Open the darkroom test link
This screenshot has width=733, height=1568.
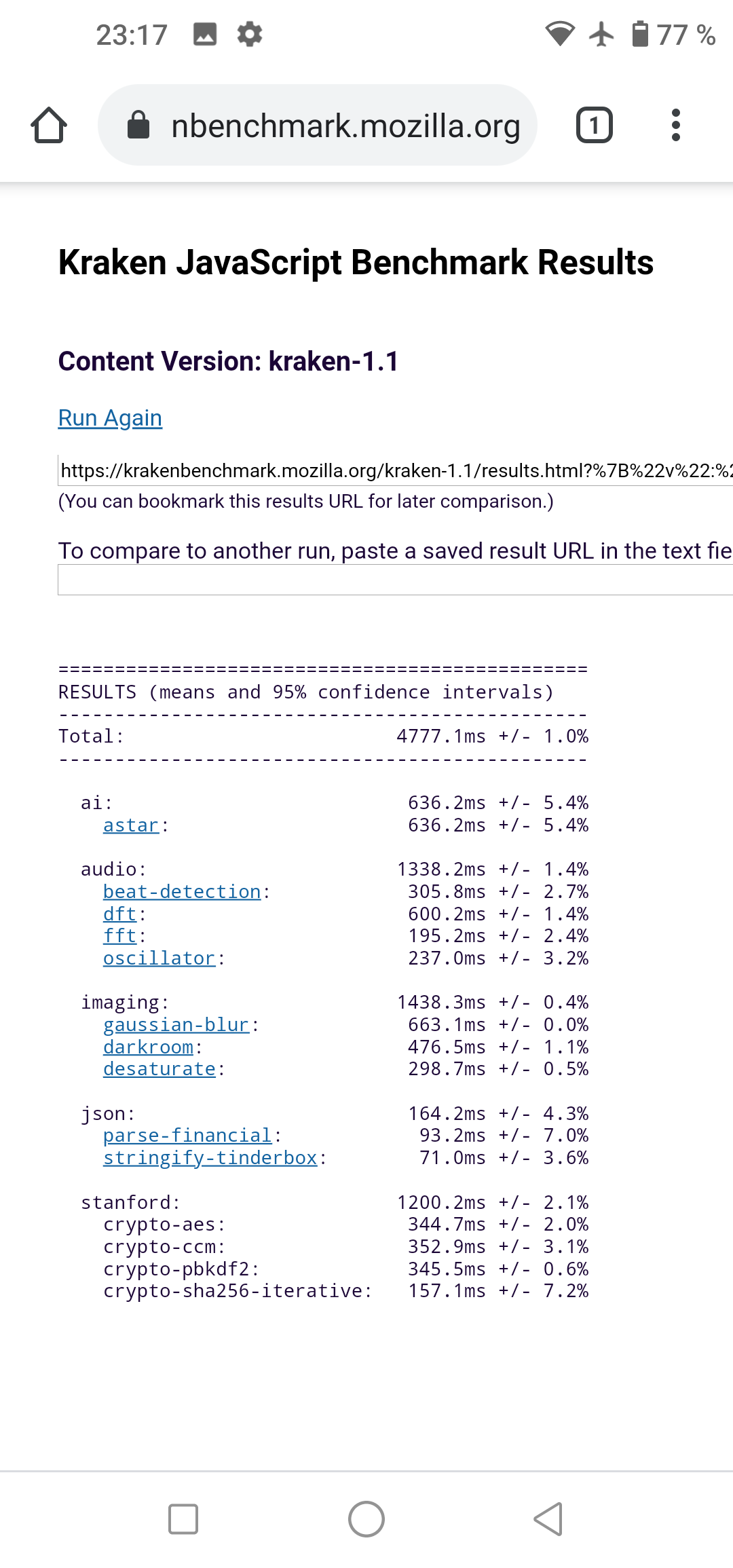(x=148, y=1047)
